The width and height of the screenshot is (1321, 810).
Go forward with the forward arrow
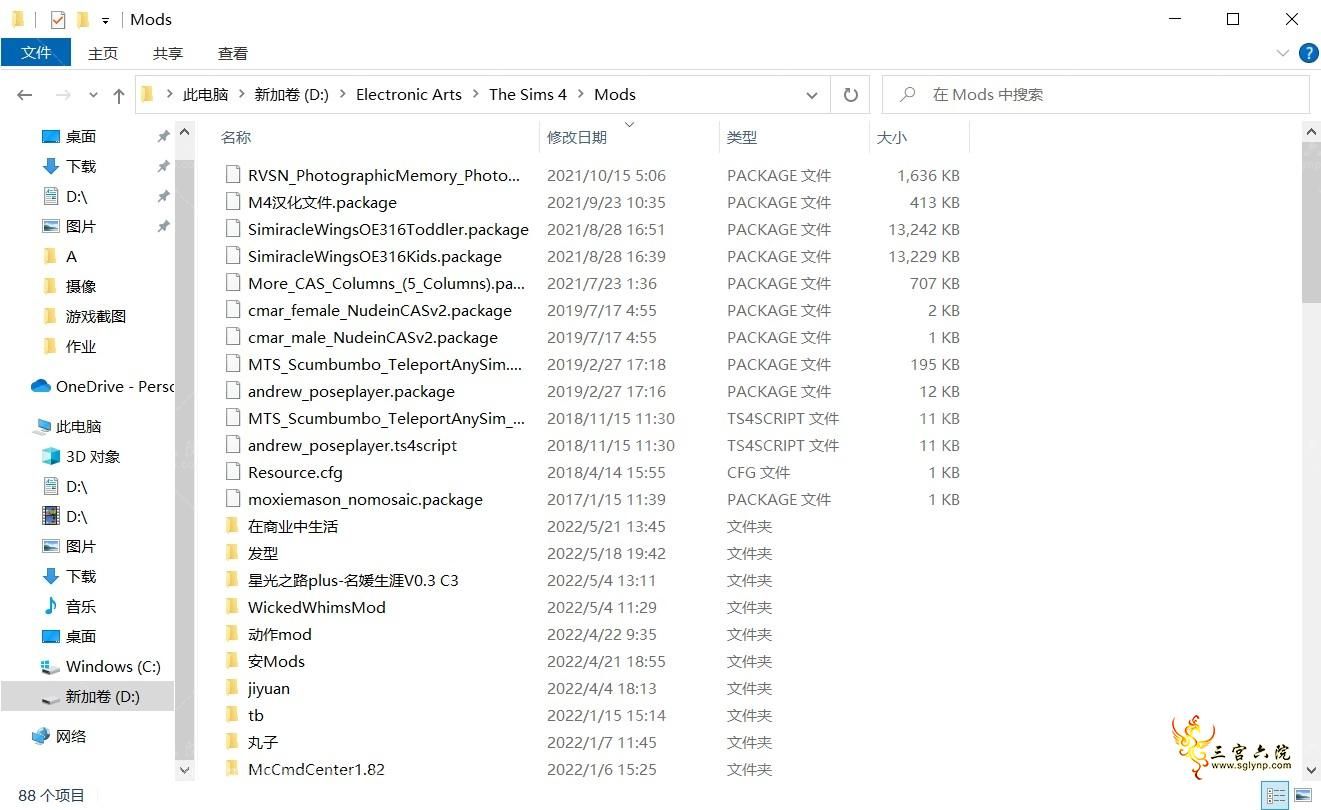(x=62, y=95)
